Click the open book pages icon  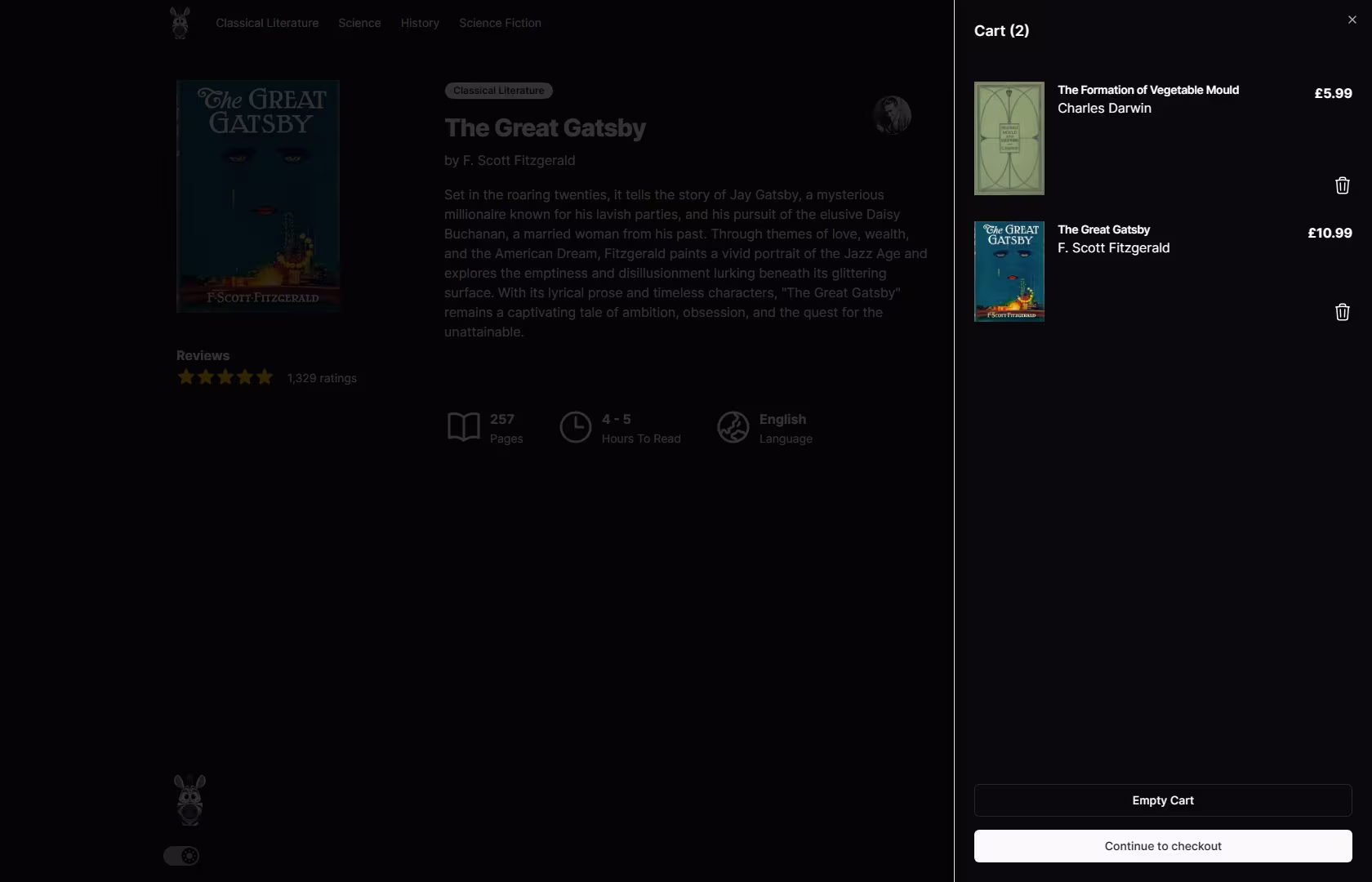pos(463,427)
